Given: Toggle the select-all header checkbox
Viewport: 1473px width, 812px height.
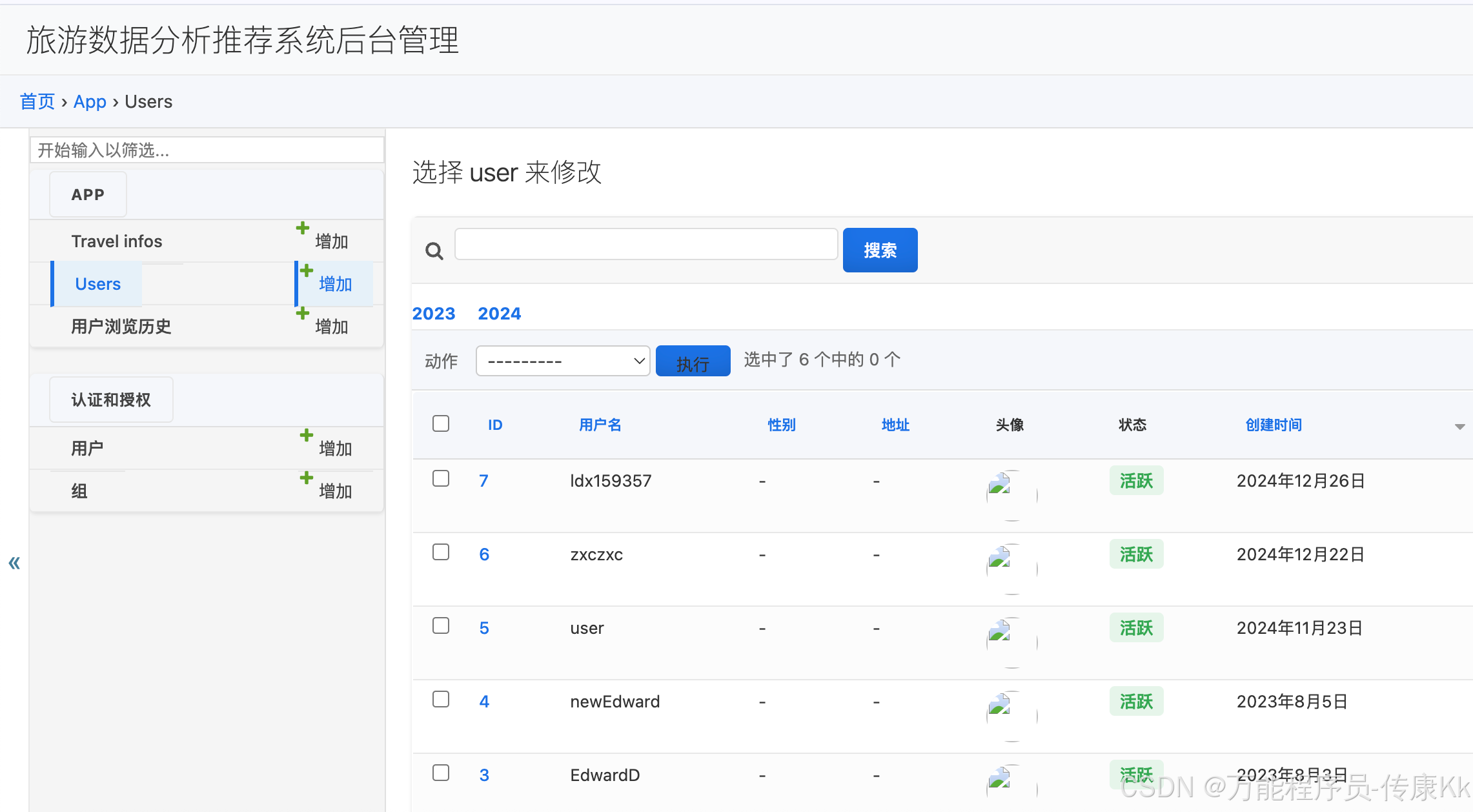Looking at the screenshot, I should [441, 424].
